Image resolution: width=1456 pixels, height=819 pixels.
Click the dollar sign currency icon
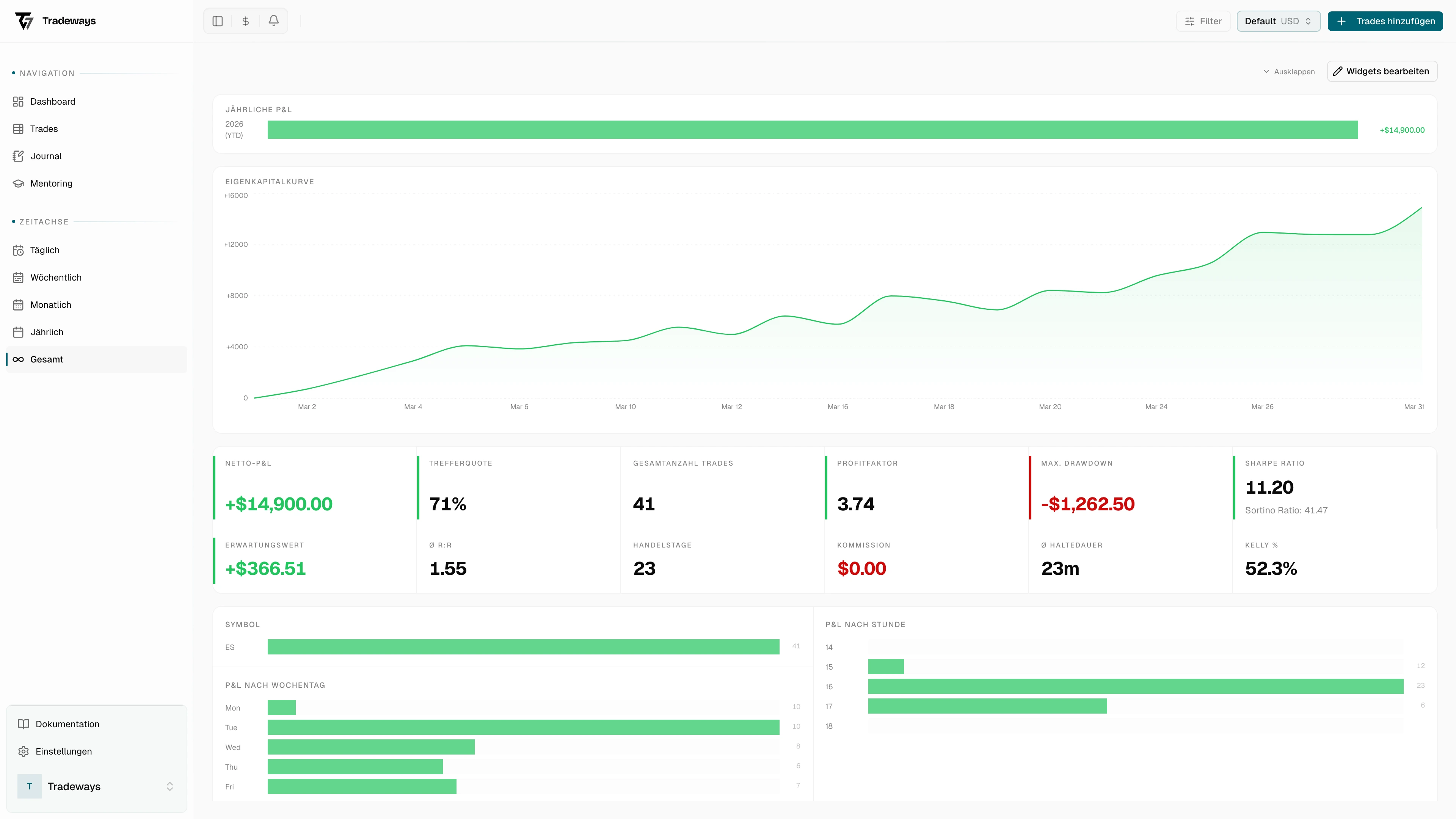point(245,21)
